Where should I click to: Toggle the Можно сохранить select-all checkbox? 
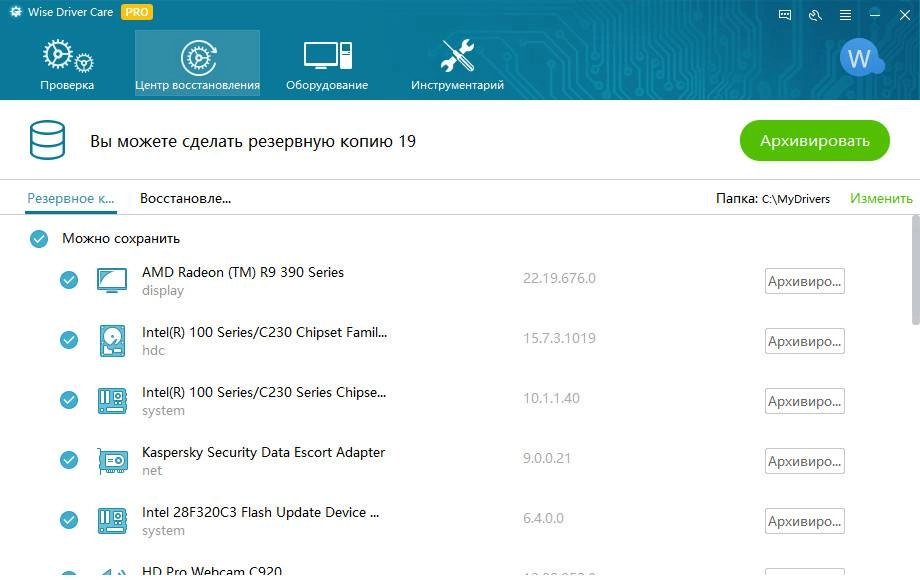tap(39, 239)
